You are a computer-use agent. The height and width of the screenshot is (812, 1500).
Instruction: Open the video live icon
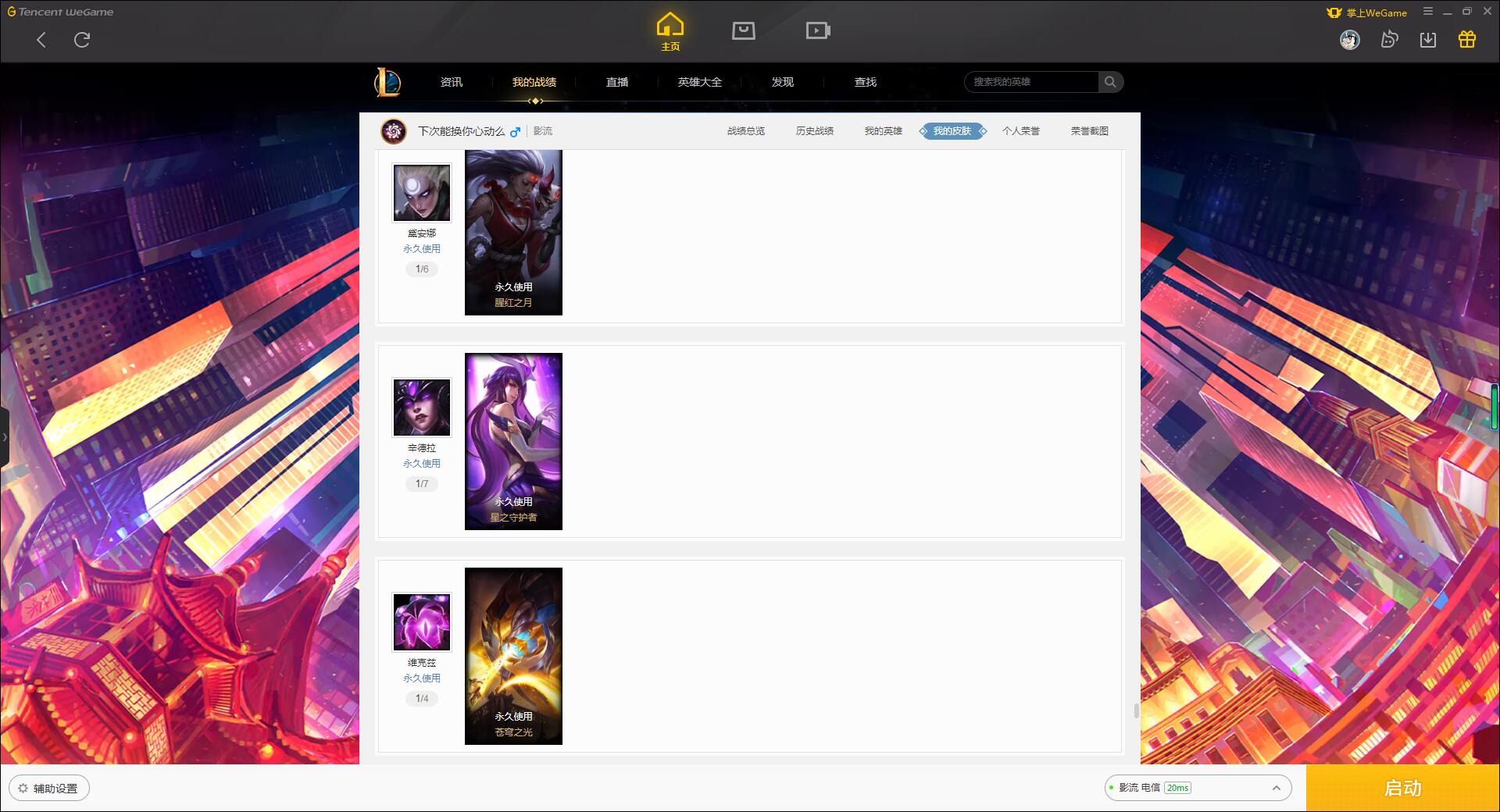coord(818,30)
